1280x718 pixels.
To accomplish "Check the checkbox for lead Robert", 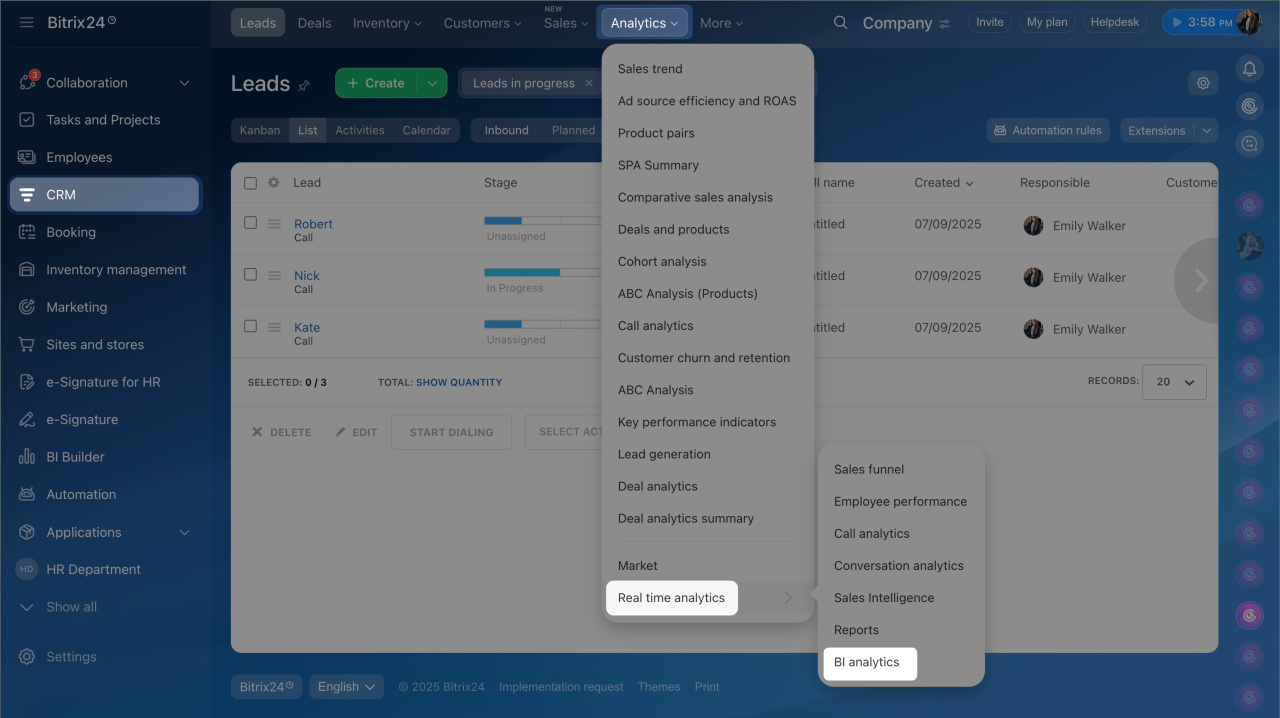I will click(x=251, y=223).
